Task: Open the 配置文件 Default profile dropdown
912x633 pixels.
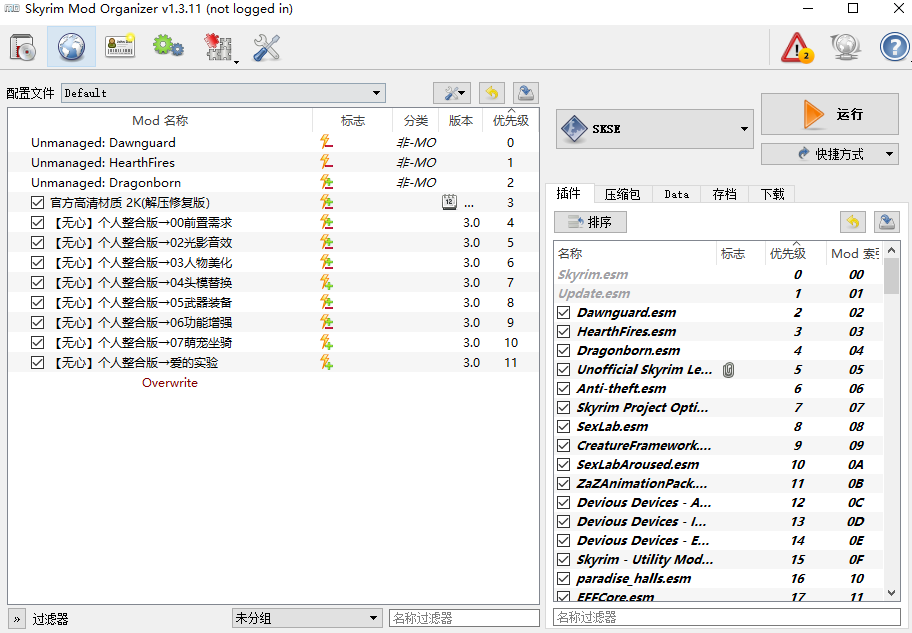Action: pyautogui.click(x=223, y=93)
